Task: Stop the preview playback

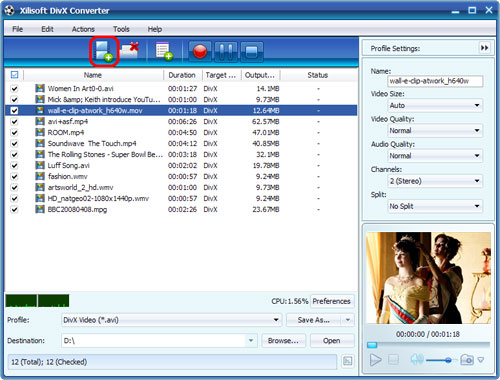Action: click(394, 360)
